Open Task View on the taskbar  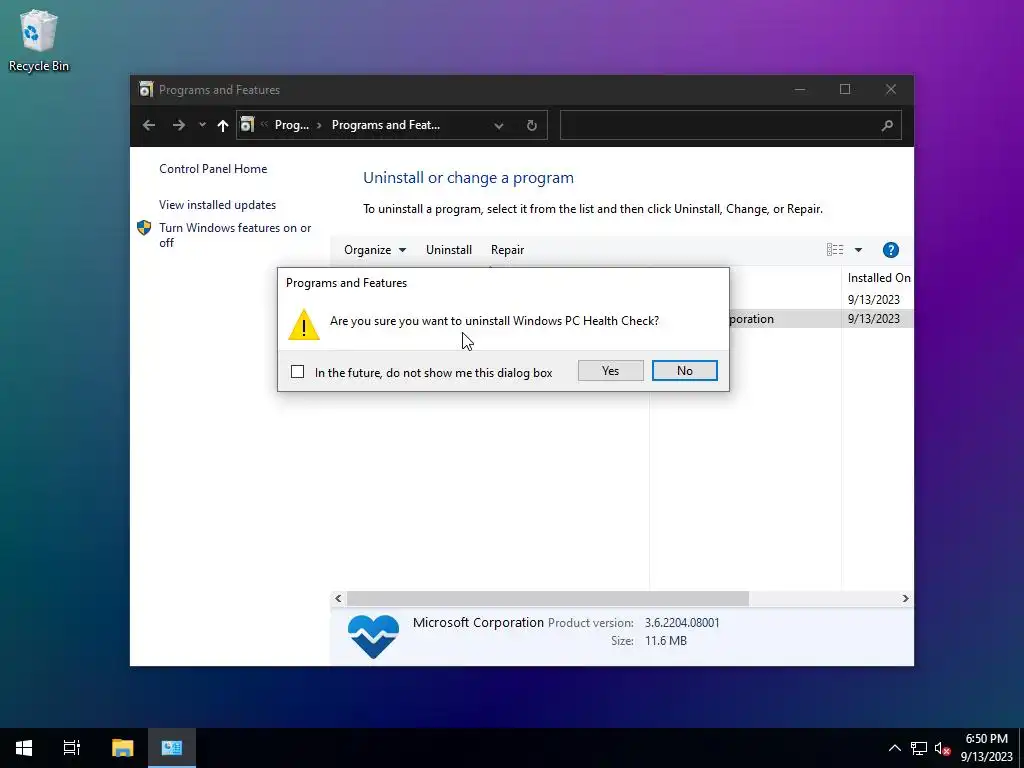(x=72, y=748)
